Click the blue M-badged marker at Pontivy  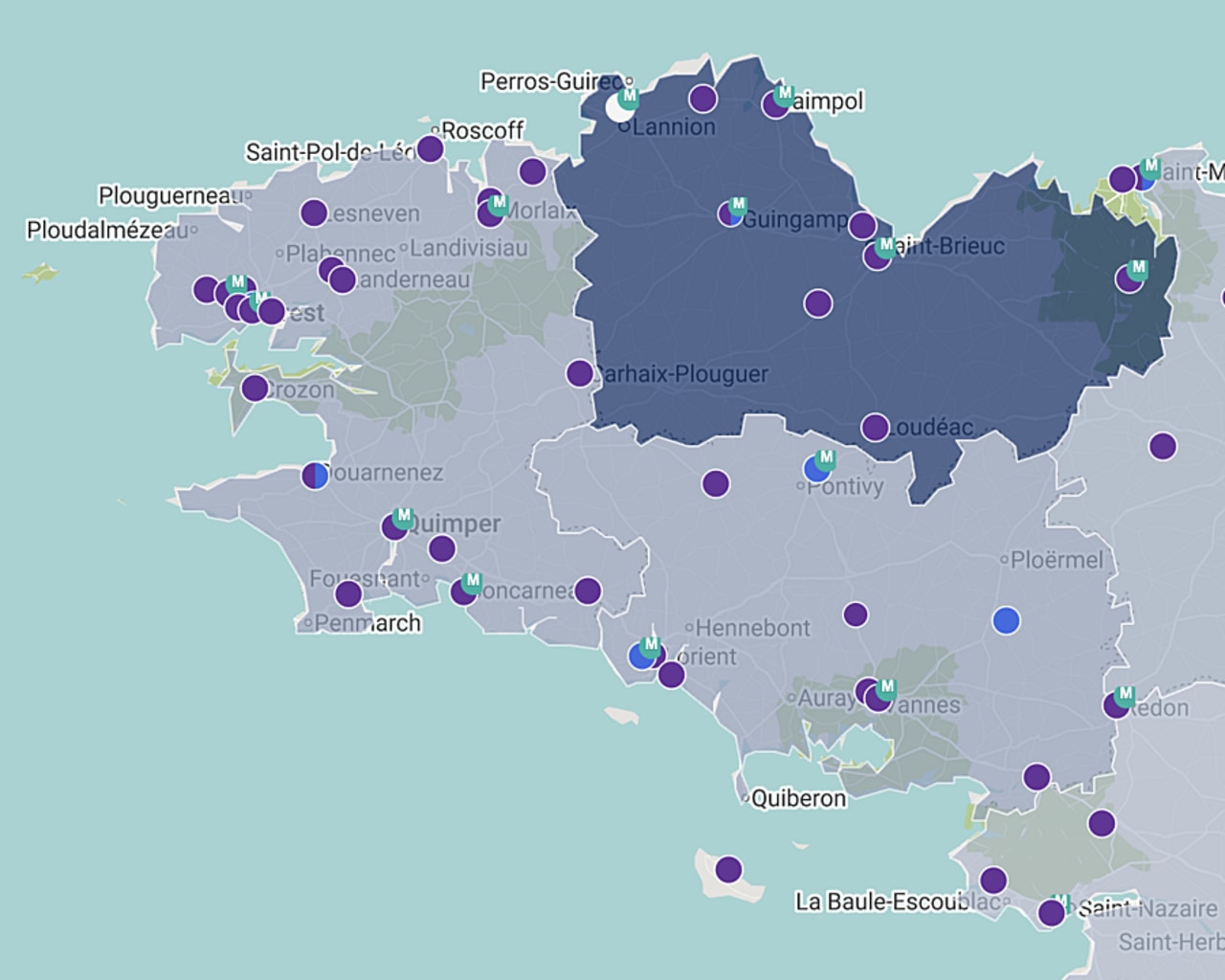coord(816,468)
